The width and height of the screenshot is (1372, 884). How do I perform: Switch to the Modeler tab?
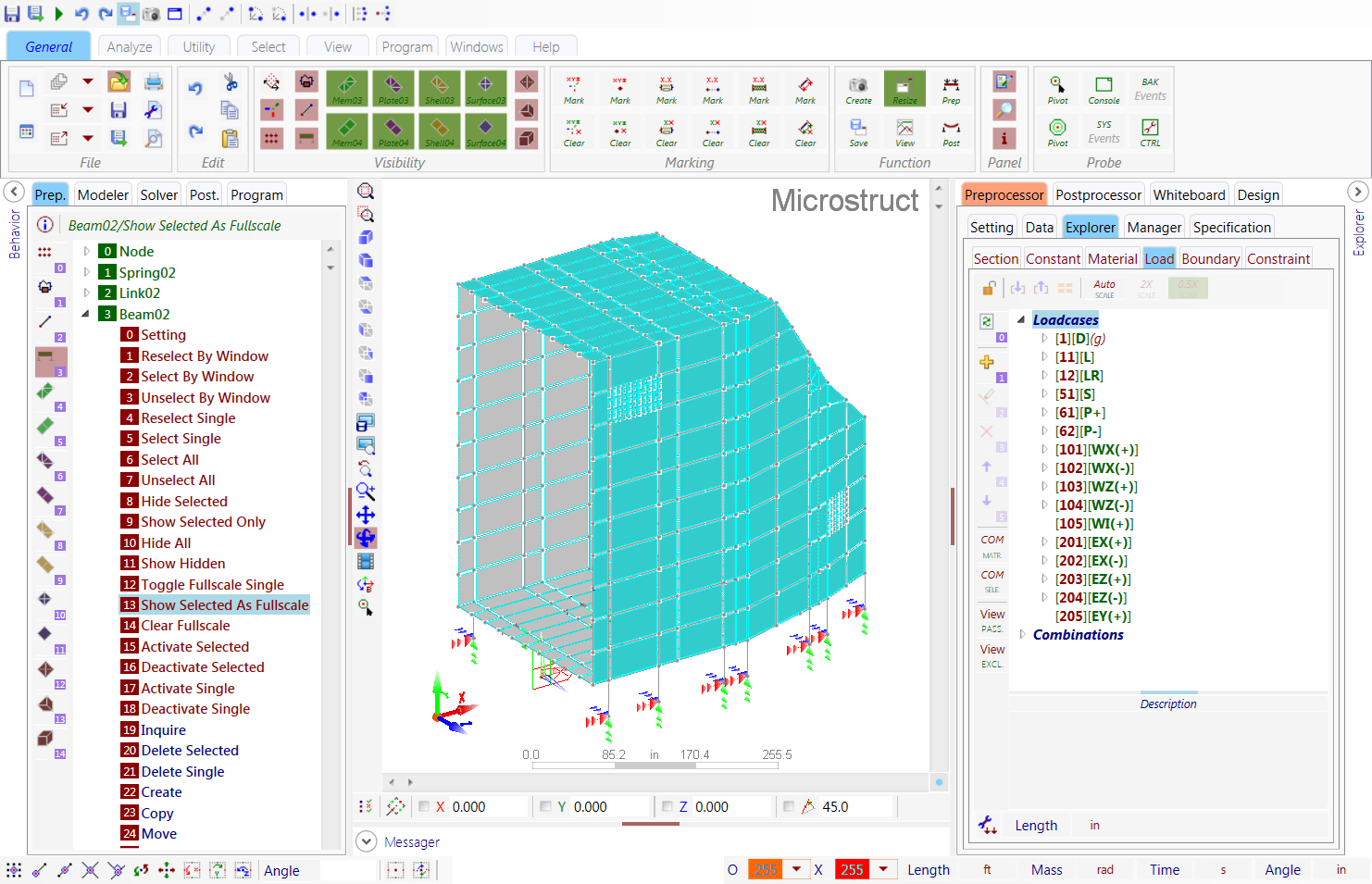coord(103,194)
